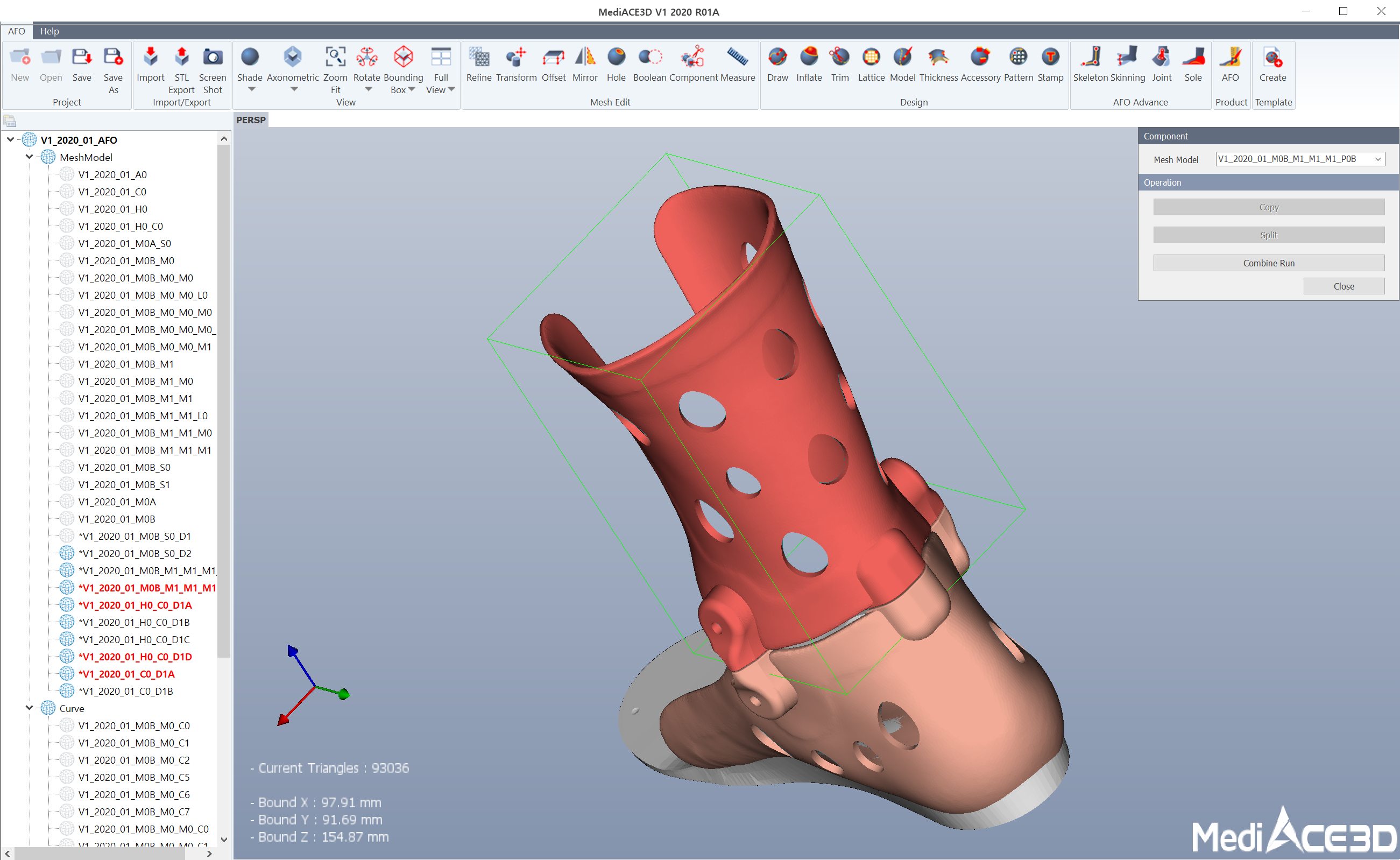Select the Draw design tool

click(x=777, y=64)
